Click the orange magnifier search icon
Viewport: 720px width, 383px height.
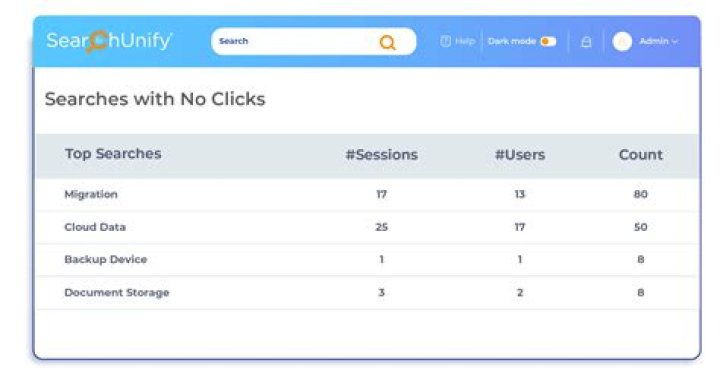(388, 42)
